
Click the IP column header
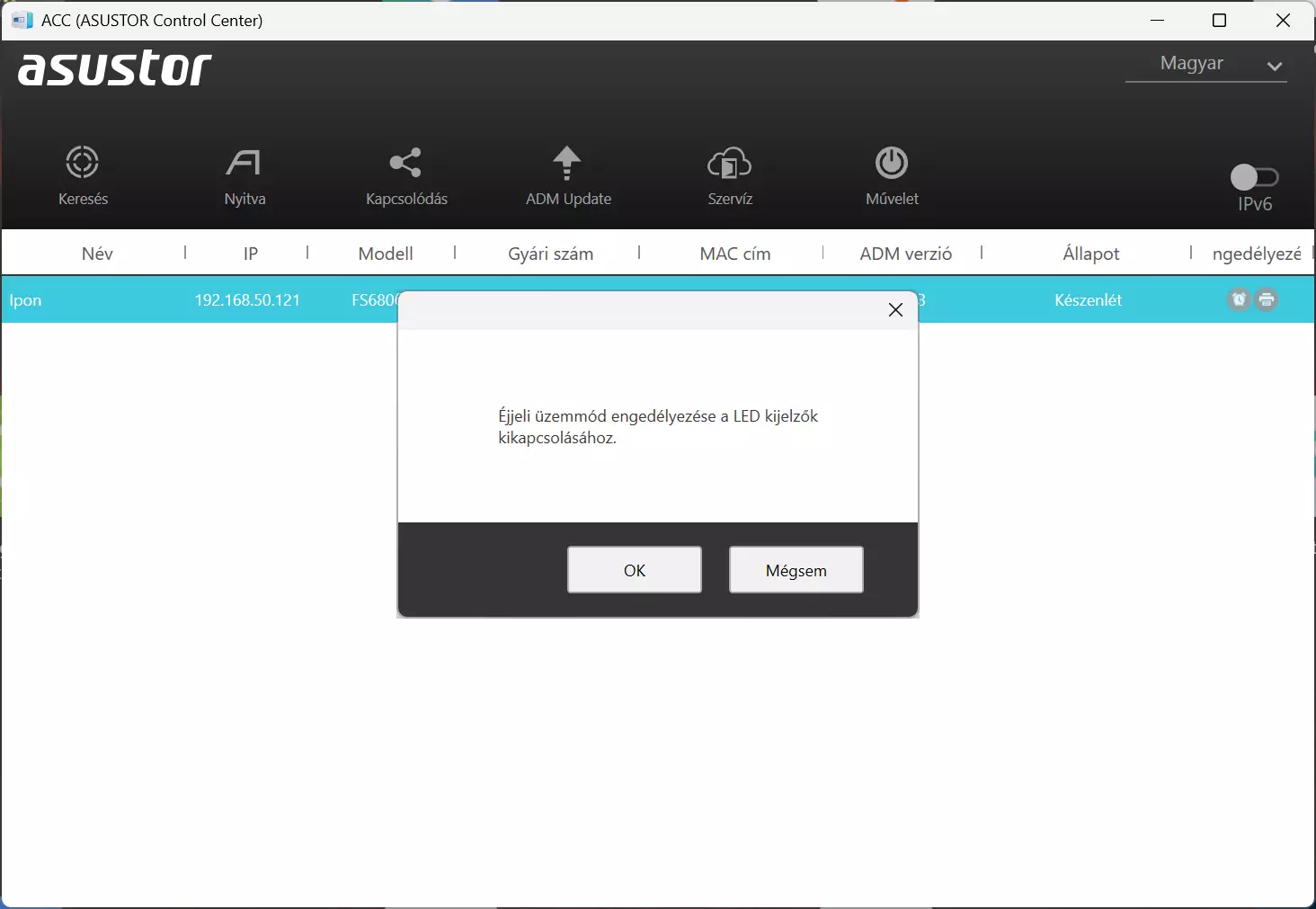[x=251, y=254]
